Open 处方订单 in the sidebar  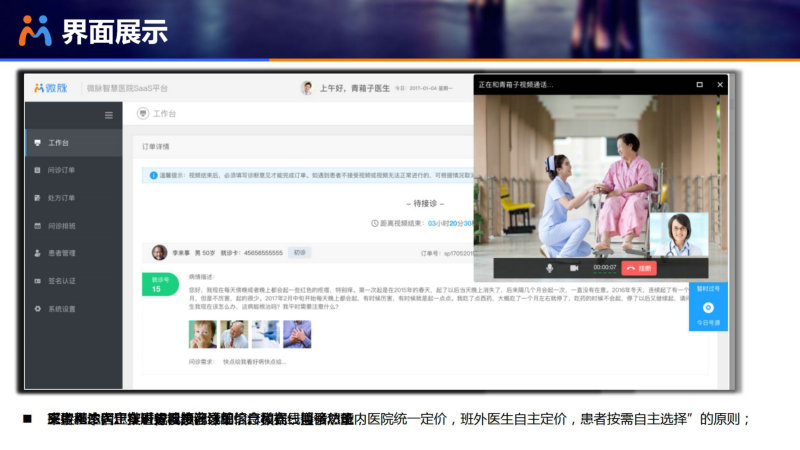click(x=73, y=198)
